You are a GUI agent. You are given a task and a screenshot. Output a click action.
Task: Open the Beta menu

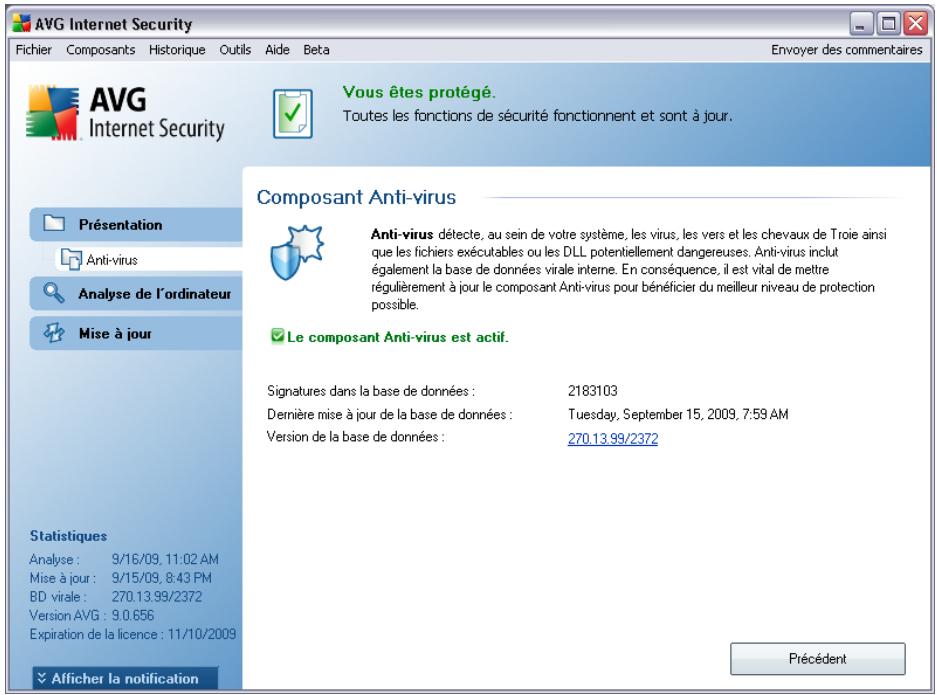click(316, 50)
